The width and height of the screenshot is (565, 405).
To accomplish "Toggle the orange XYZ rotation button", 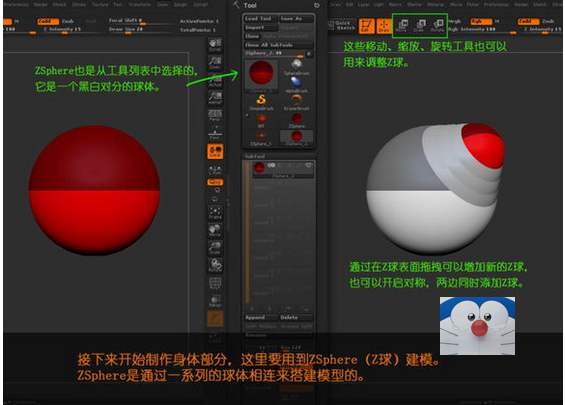I will click(215, 182).
